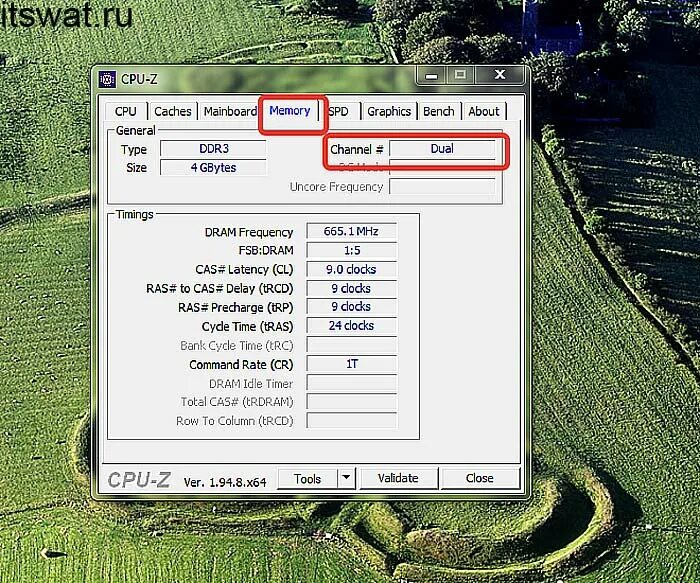This screenshot has height=583, width=700.
Task: Click the Channel # label
Action: point(357,150)
